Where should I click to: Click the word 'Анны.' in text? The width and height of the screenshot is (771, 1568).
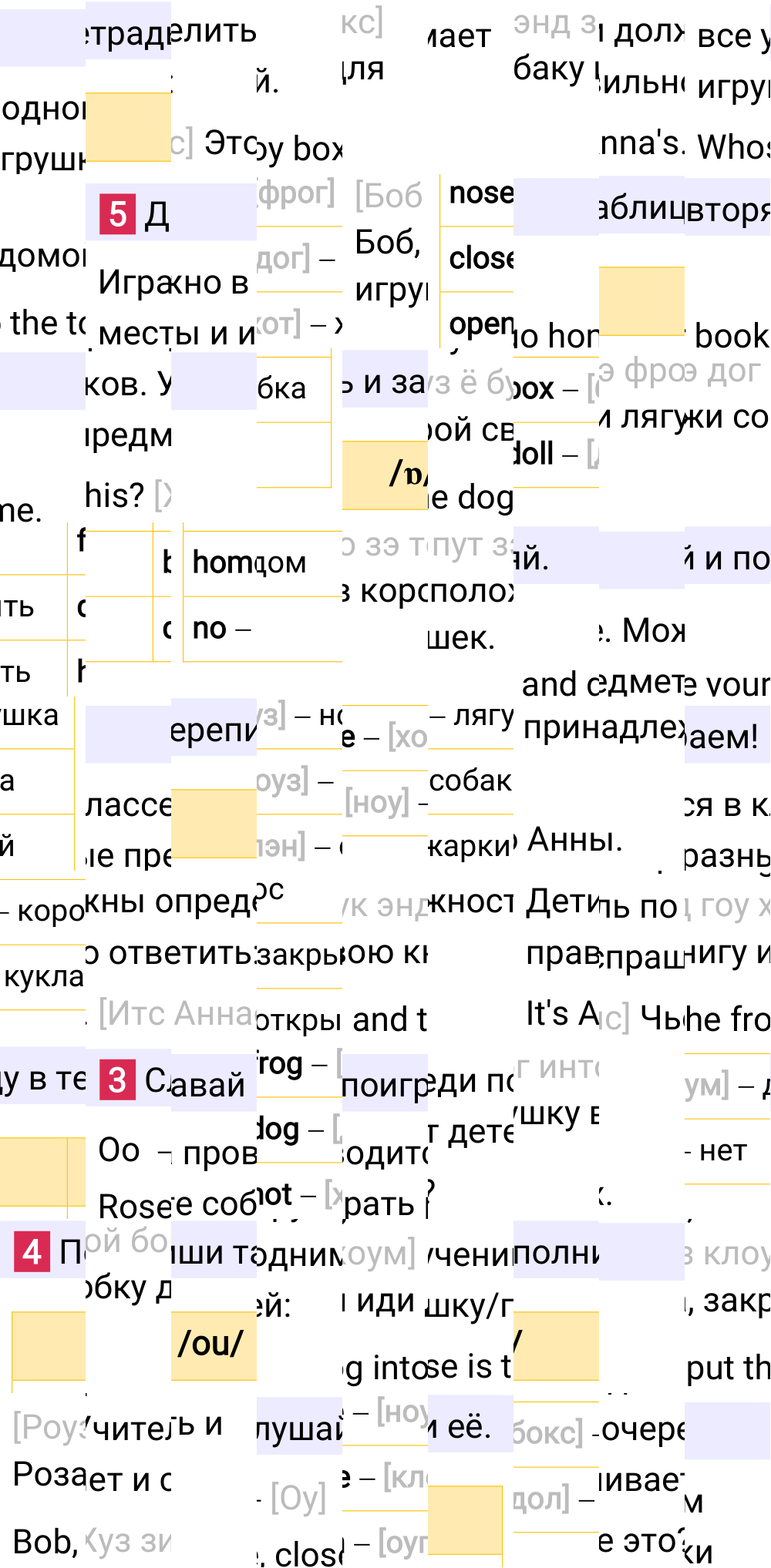[574, 840]
